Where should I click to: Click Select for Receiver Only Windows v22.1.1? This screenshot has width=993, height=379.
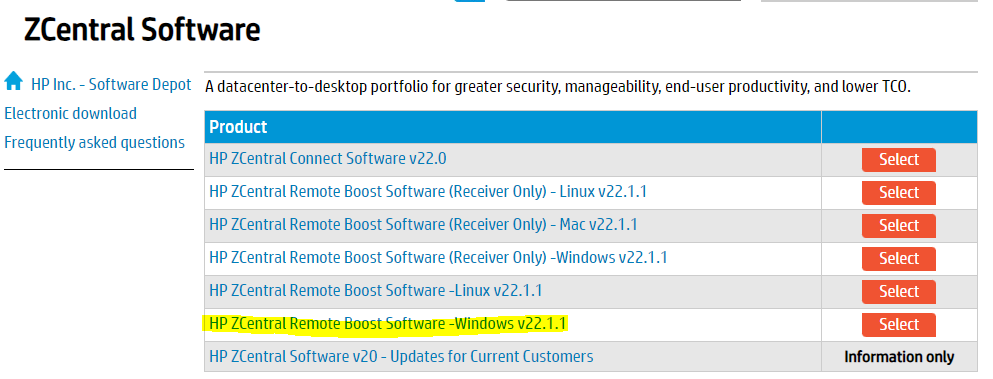pos(899,259)
